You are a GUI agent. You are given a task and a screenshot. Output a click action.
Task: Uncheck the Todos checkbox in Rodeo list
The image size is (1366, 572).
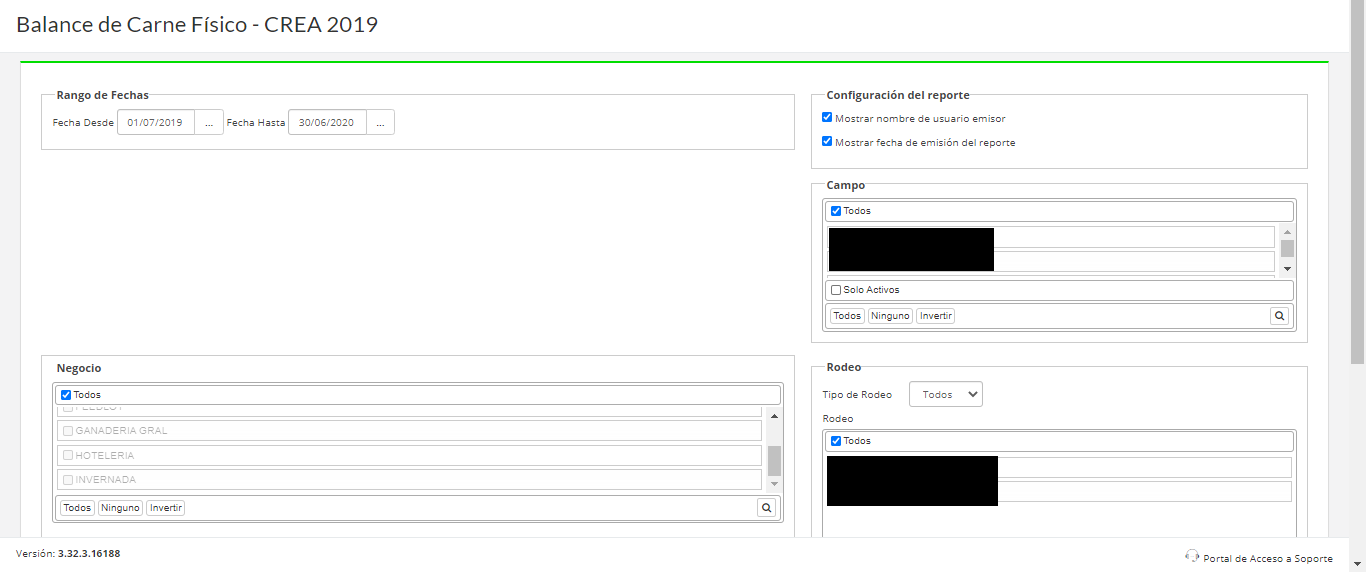[x=836, y=441]
